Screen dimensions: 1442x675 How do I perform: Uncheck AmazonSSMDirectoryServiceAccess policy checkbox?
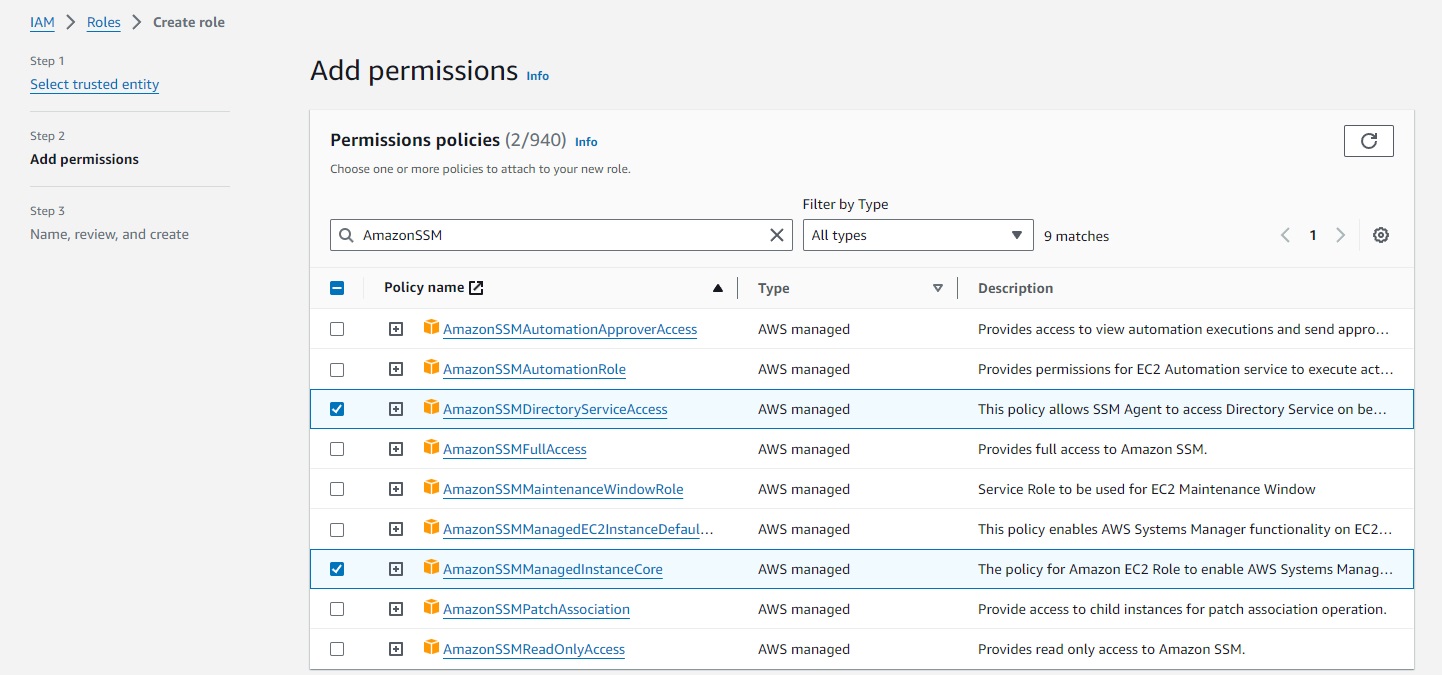pos(337,409)
